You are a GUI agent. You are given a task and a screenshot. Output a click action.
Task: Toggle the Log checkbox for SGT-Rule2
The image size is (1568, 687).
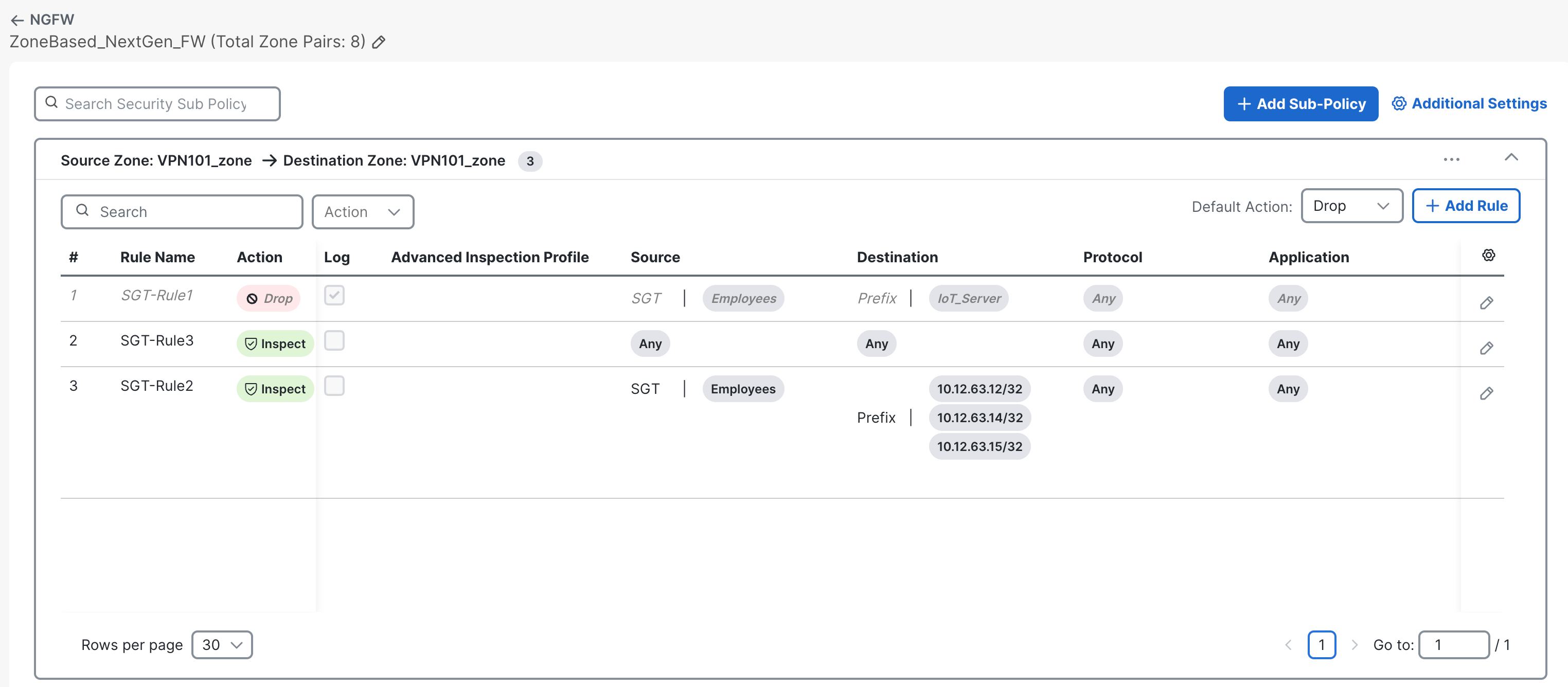point(334,386)
